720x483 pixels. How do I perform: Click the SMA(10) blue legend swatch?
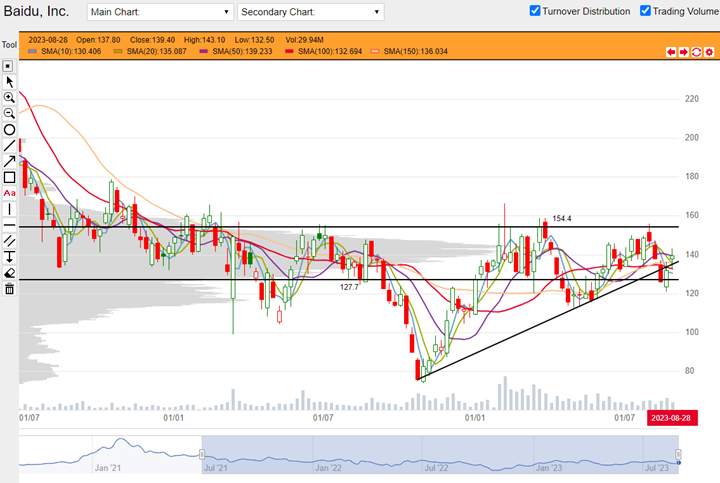click(32, 51)
